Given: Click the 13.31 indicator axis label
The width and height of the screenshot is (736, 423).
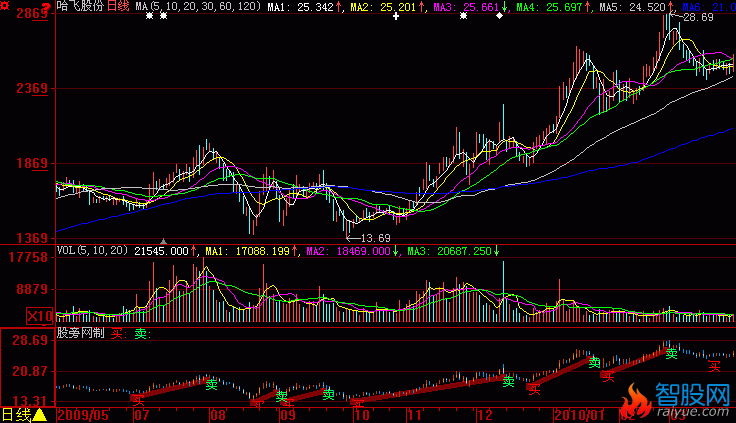Looking at the screenshot, I should (x=30, y=401).
